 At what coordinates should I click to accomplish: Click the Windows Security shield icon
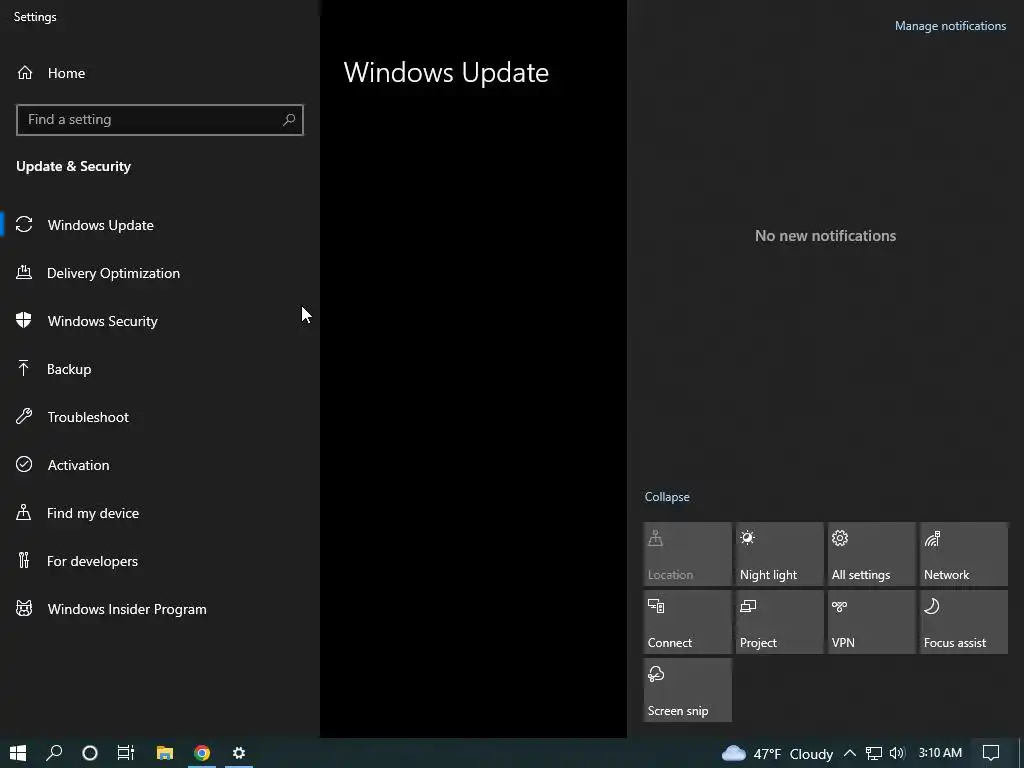coord(24,320)
